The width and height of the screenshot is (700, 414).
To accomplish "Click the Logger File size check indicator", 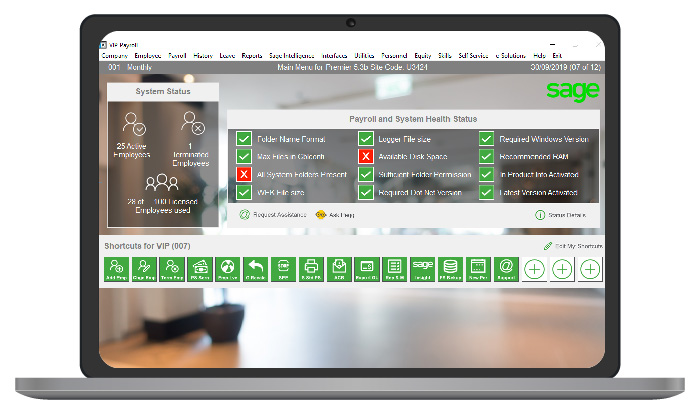I will coord(366,139).
